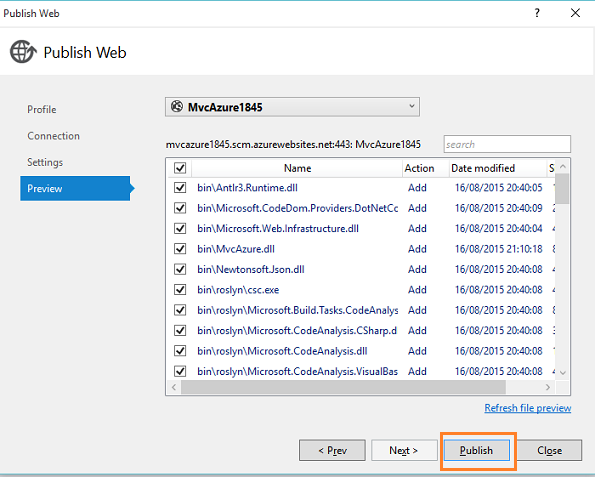The height and width of the screenshot is (477, 595).
Task: Click the < Prev button
Action: [332, 450]
